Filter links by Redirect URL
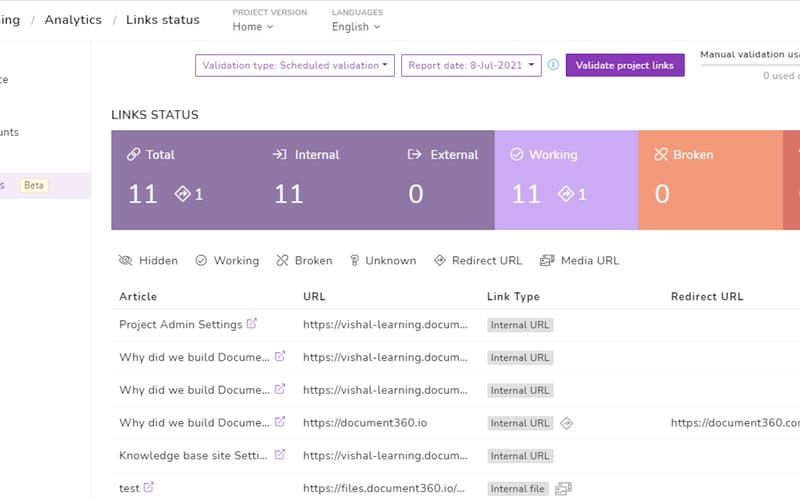Screen dimensions: 800x500 tap(478, 261)
